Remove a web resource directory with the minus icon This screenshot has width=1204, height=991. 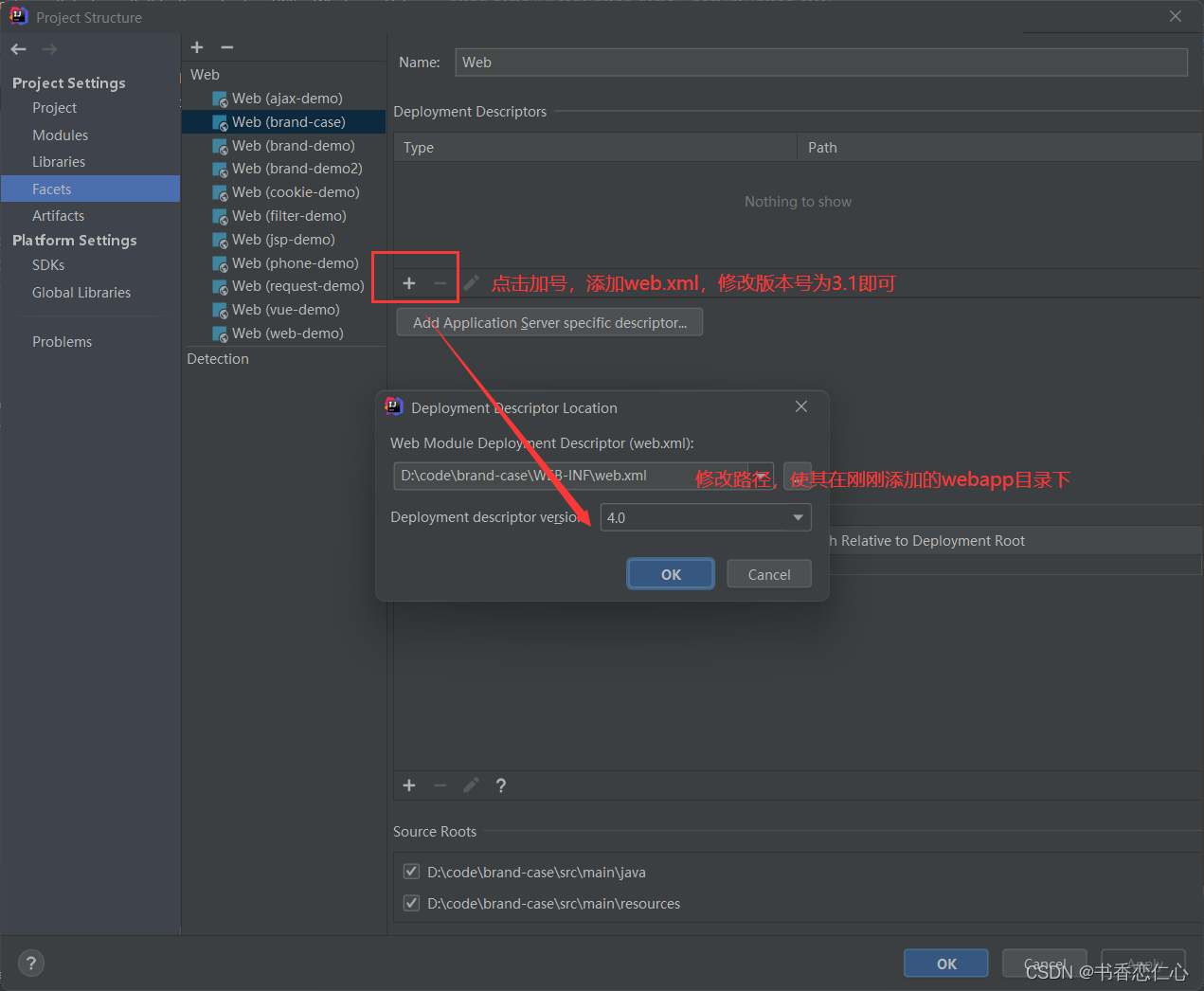coord(440,785)
